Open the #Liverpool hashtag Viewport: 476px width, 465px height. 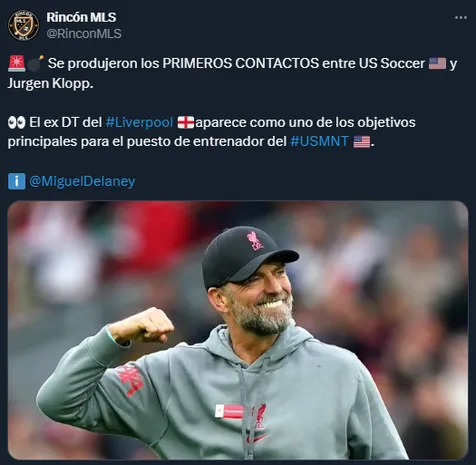(139, 122)
